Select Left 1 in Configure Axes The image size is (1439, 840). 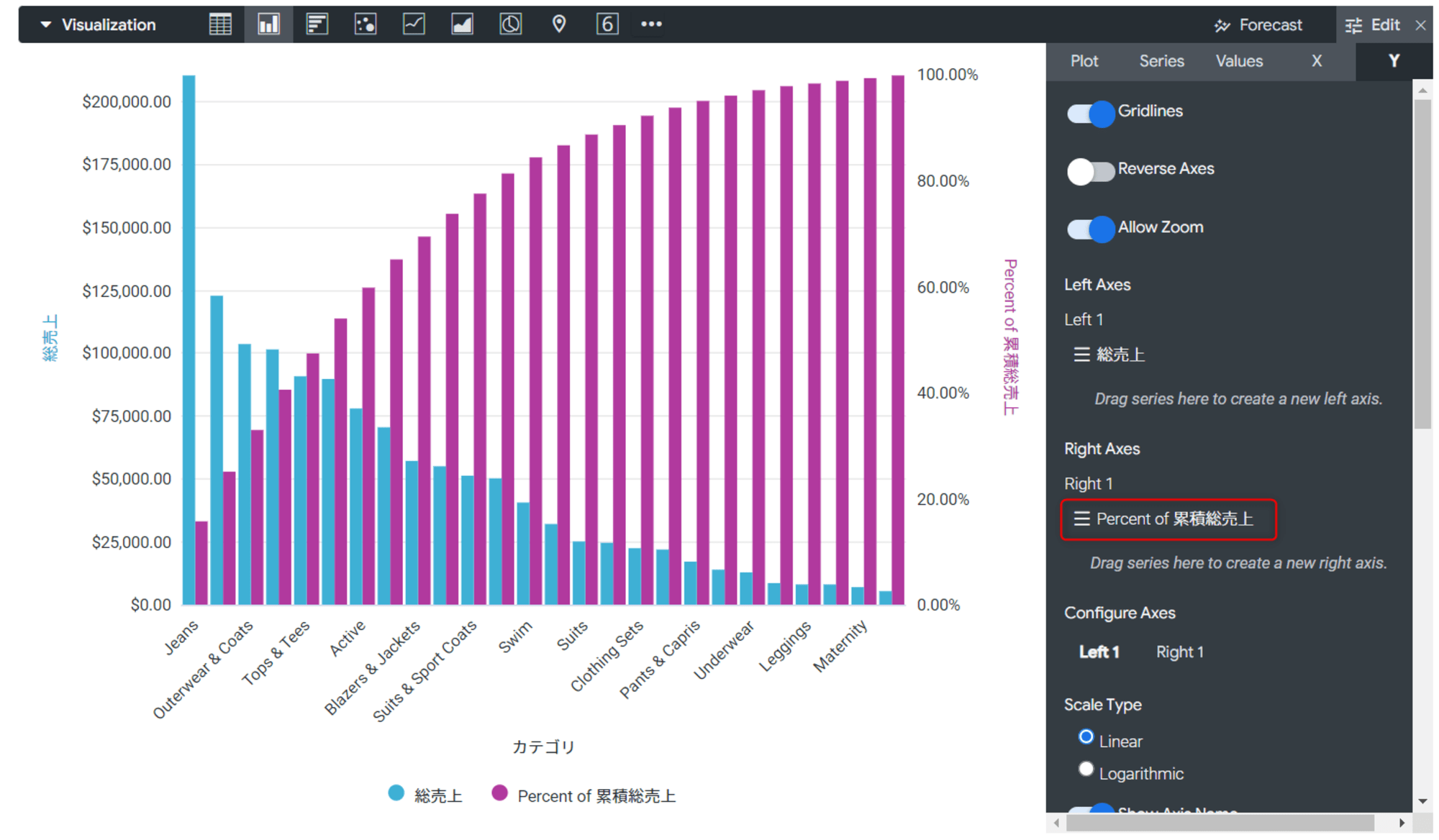tap(1099, 652)
